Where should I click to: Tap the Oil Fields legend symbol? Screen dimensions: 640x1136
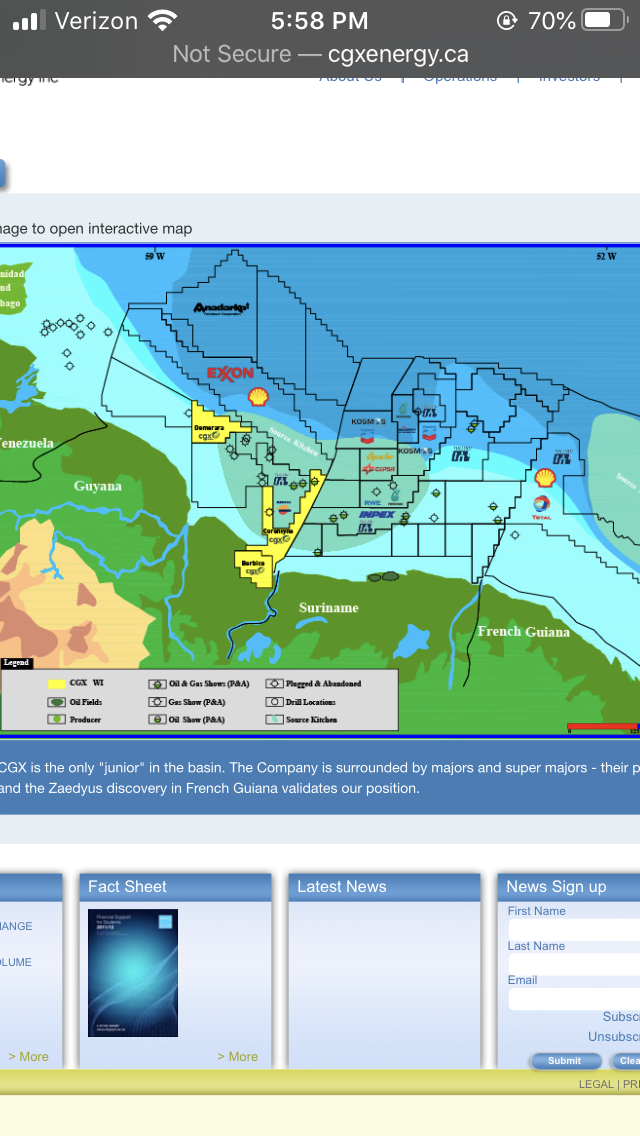57,702
